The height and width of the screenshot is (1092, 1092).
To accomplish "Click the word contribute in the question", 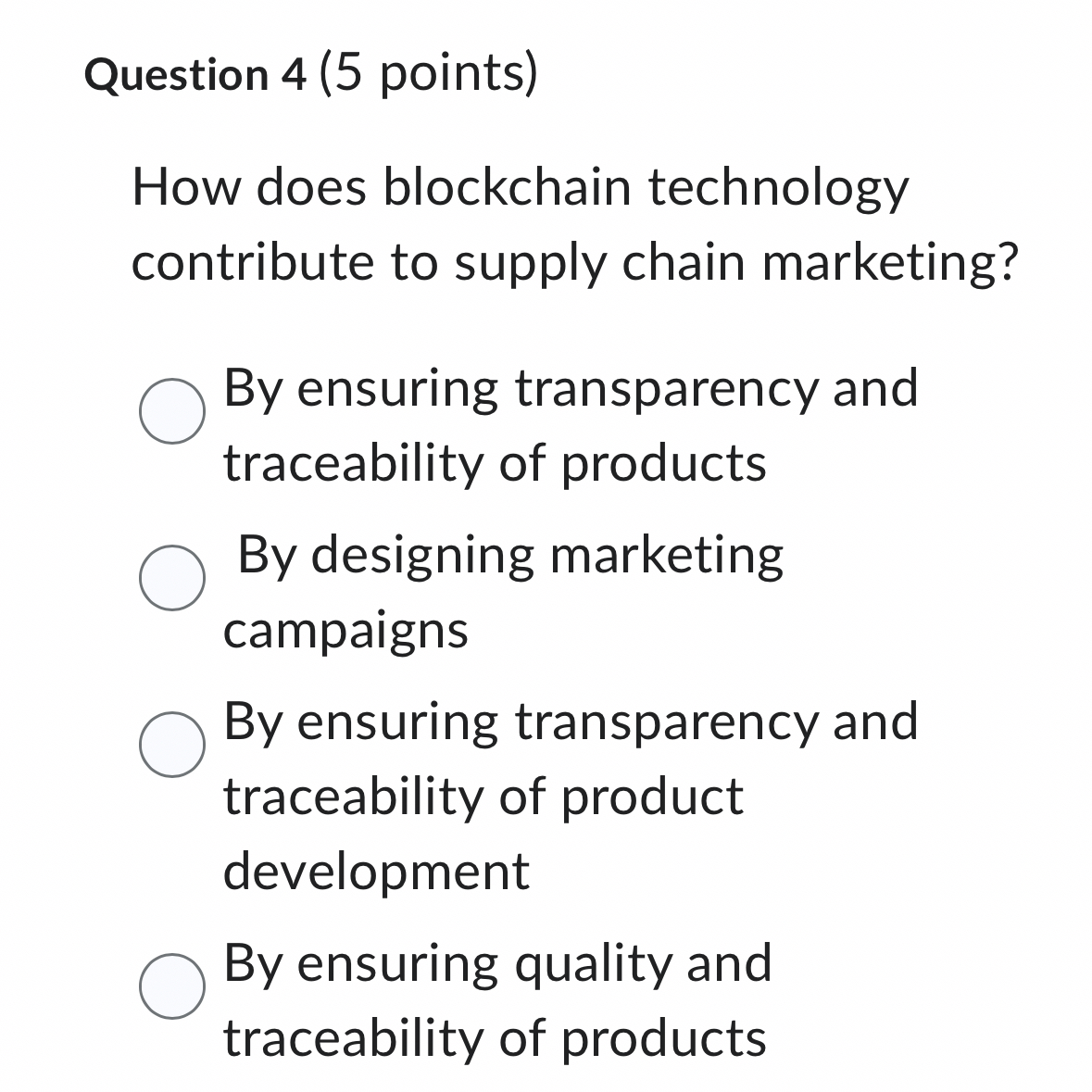I will 253,262.
